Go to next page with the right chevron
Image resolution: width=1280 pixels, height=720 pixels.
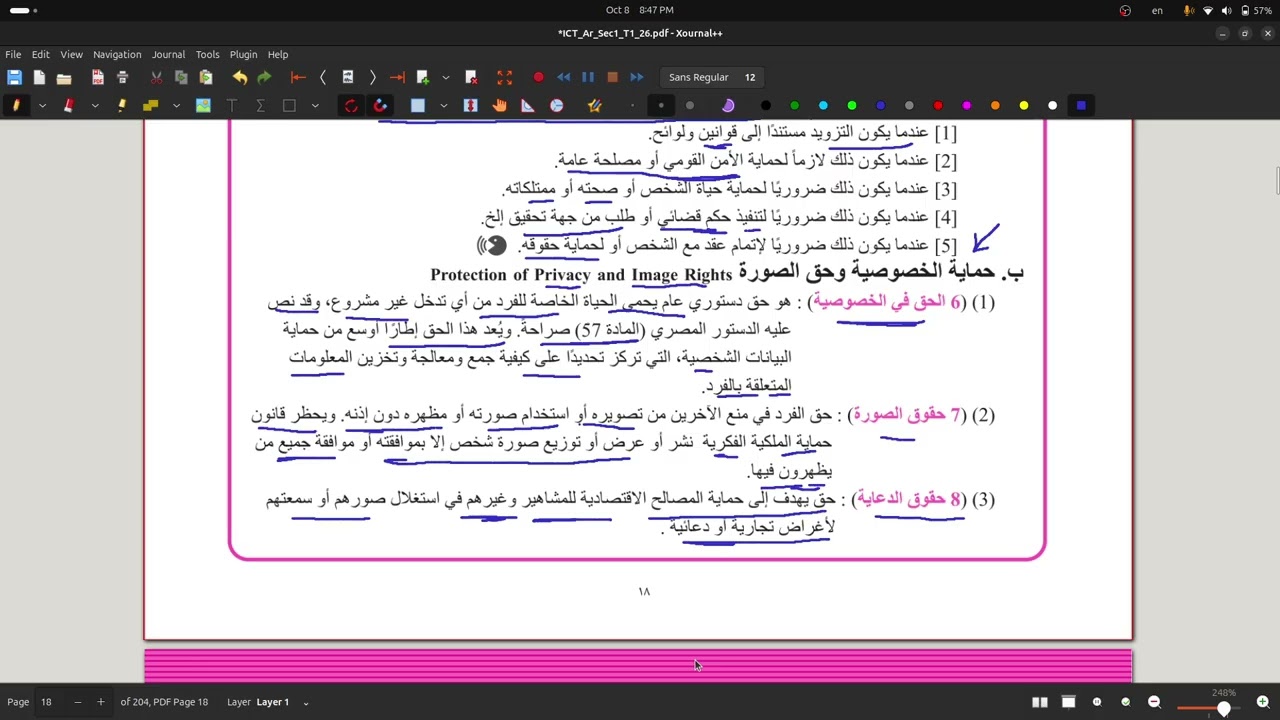[372, 77]
